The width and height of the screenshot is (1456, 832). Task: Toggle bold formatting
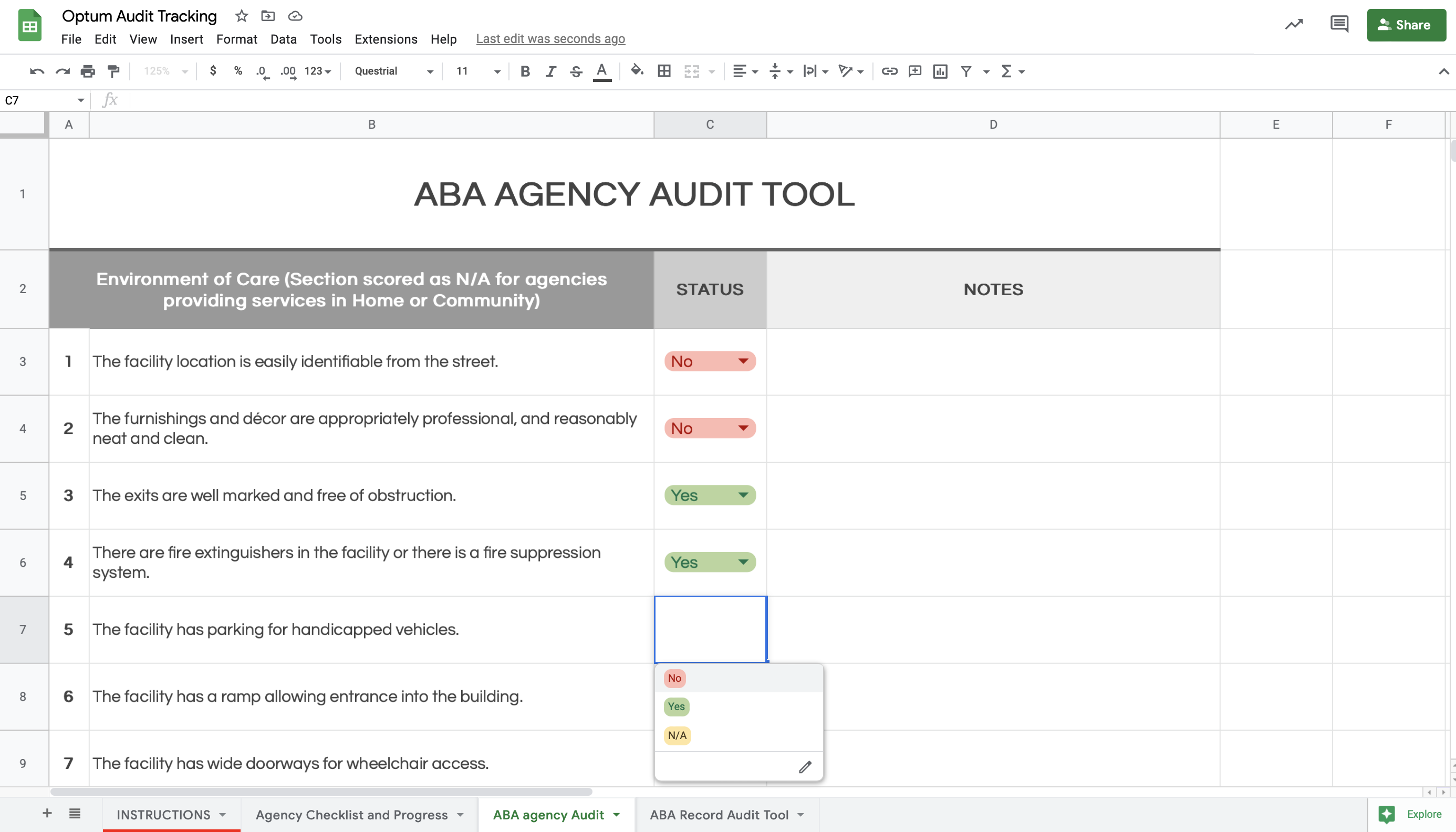pyautogui.click(x=525, y=71)
